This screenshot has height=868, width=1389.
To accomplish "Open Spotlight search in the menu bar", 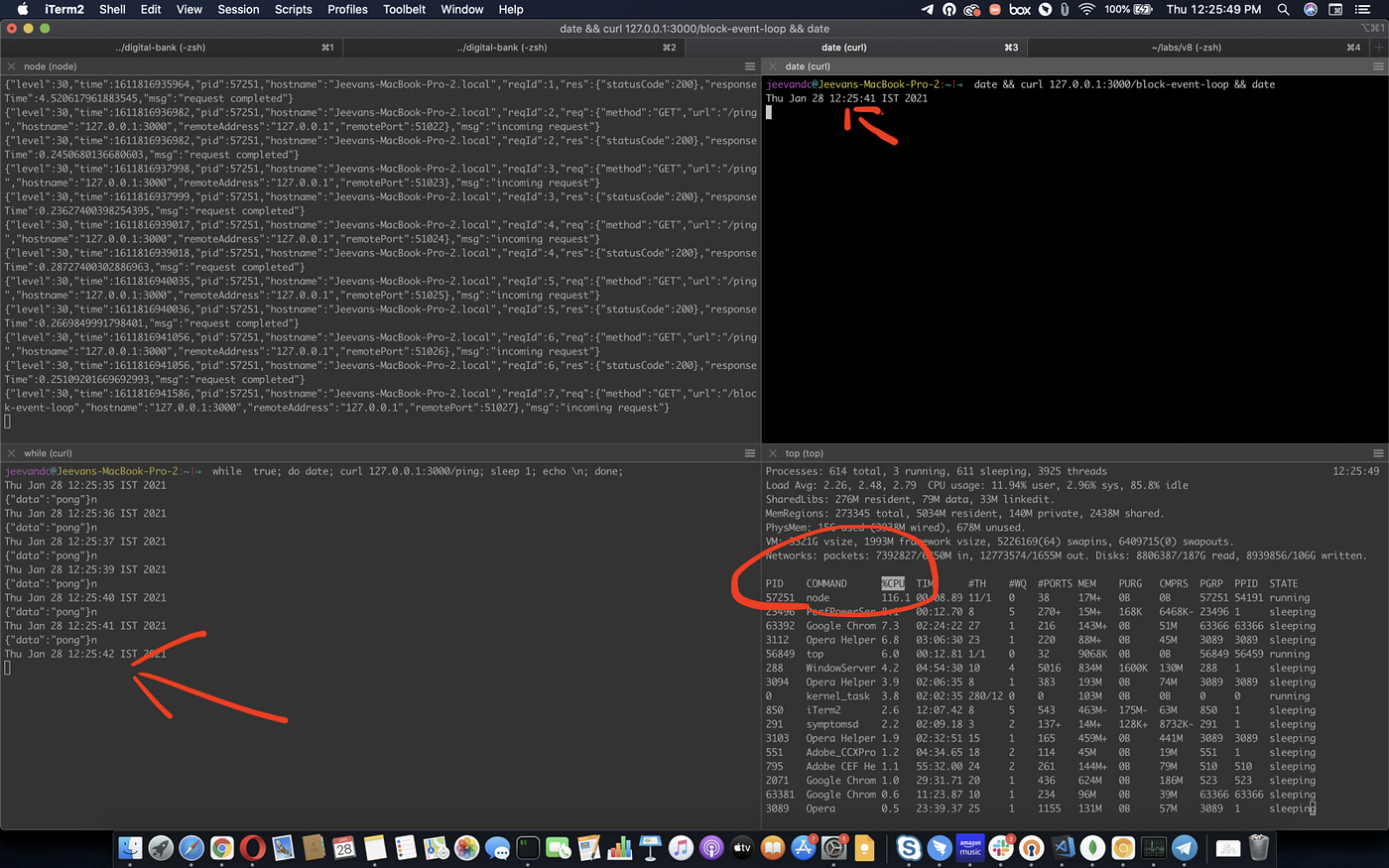I will point(1283,9).
